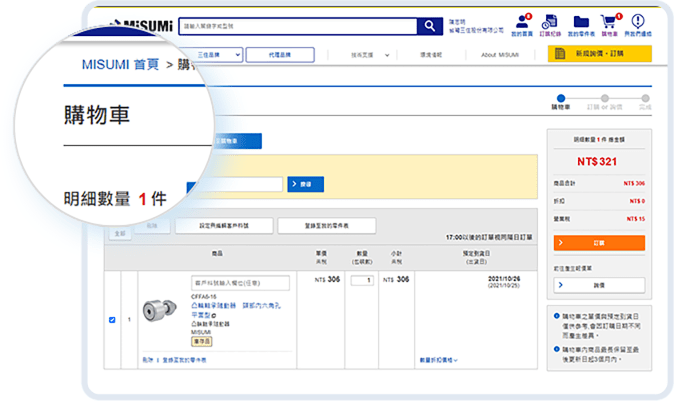Image resolution: width=674 pixels, height=401 pixels.
Task: Click the quantity input field
Action: tap(362, 280)
